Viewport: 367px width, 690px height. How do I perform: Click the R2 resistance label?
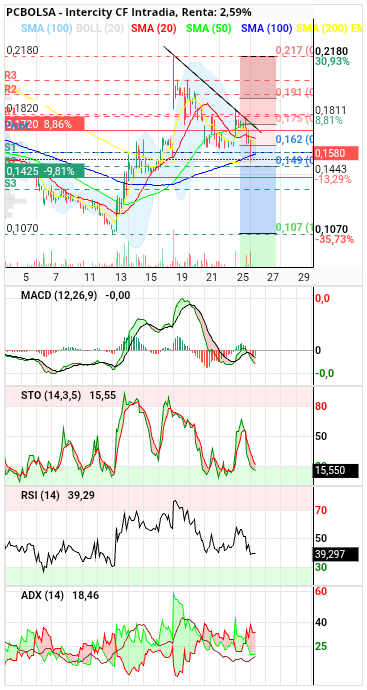(11, 90)
